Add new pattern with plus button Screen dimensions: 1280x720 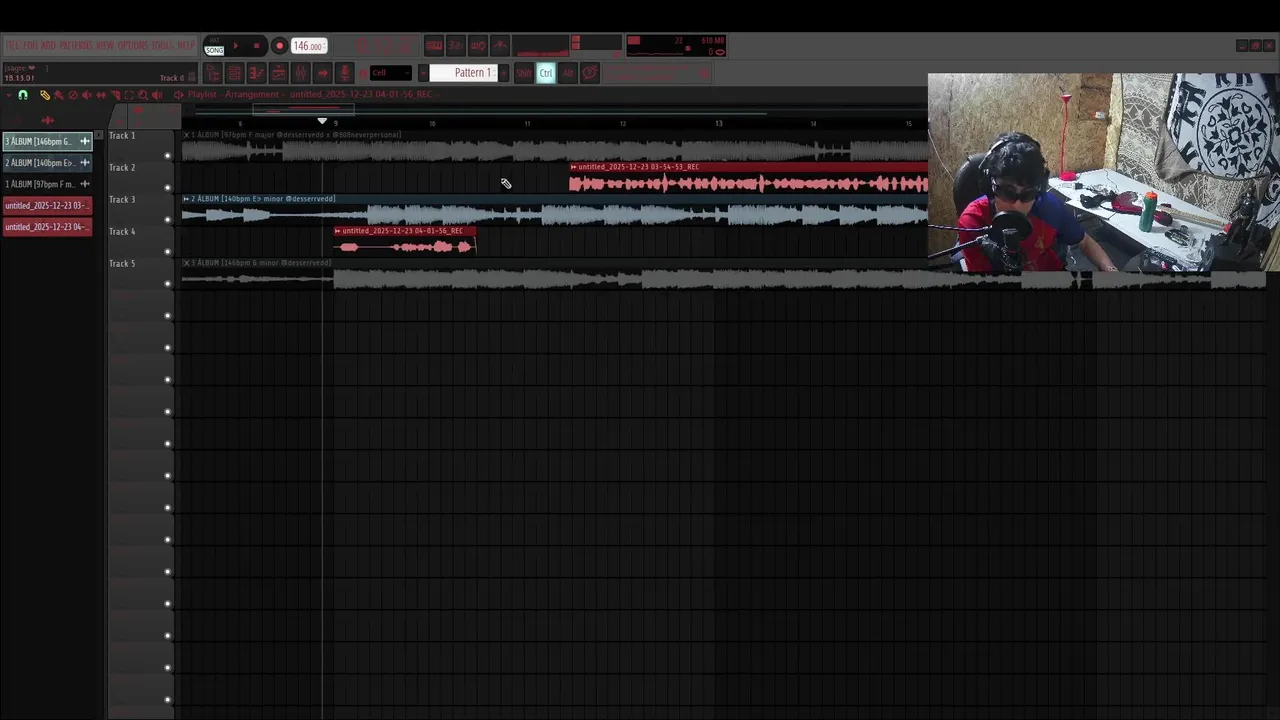pyautogui.click(x=503, y=73)
